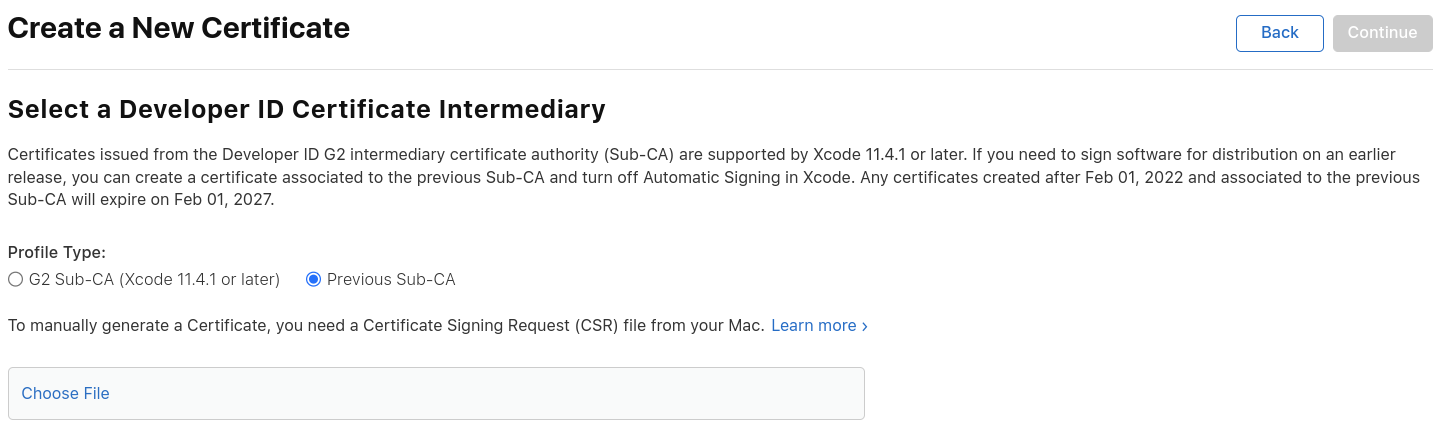The width and height of the screenshot is (1450, 437).
Task: Select the Previous Sub-CA radio button circle
Action: 313,280
